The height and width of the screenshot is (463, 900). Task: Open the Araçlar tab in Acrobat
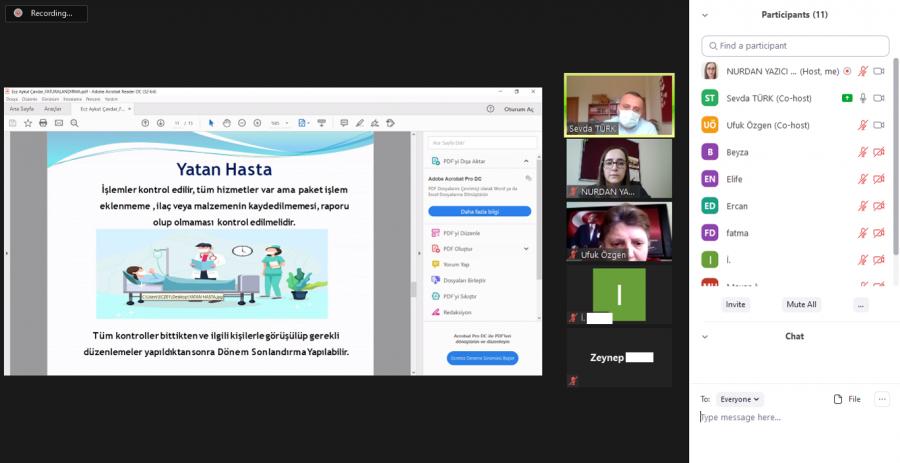53,109
